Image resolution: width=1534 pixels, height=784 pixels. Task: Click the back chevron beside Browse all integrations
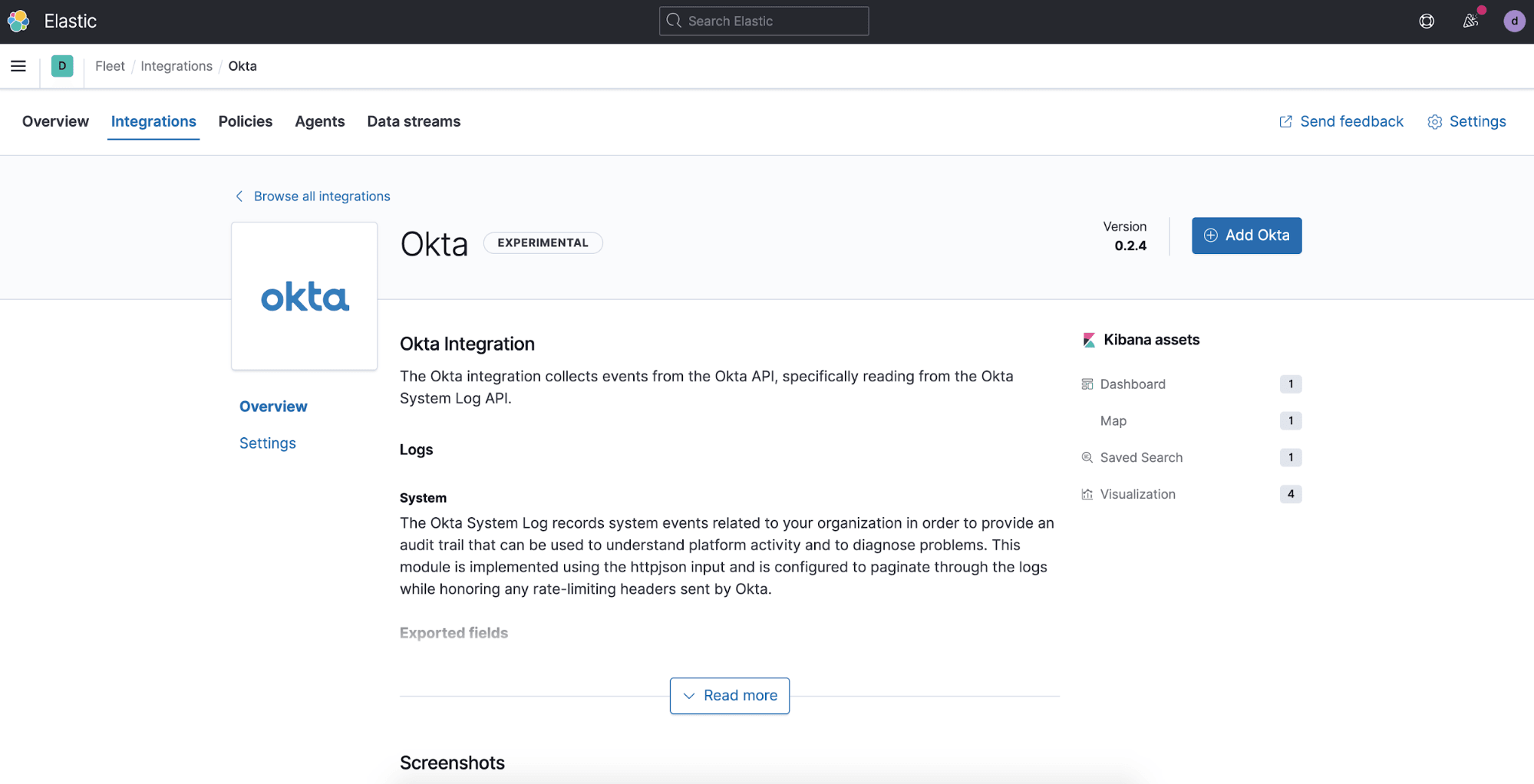pyautogui.click(x=239, y=196)
